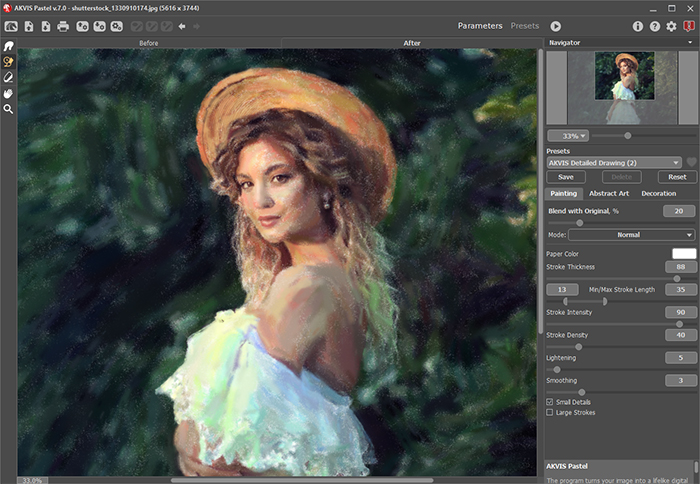Select the Zoom magnifier tool
Screen dimensions: 700x484
click(x=9, y=109)
